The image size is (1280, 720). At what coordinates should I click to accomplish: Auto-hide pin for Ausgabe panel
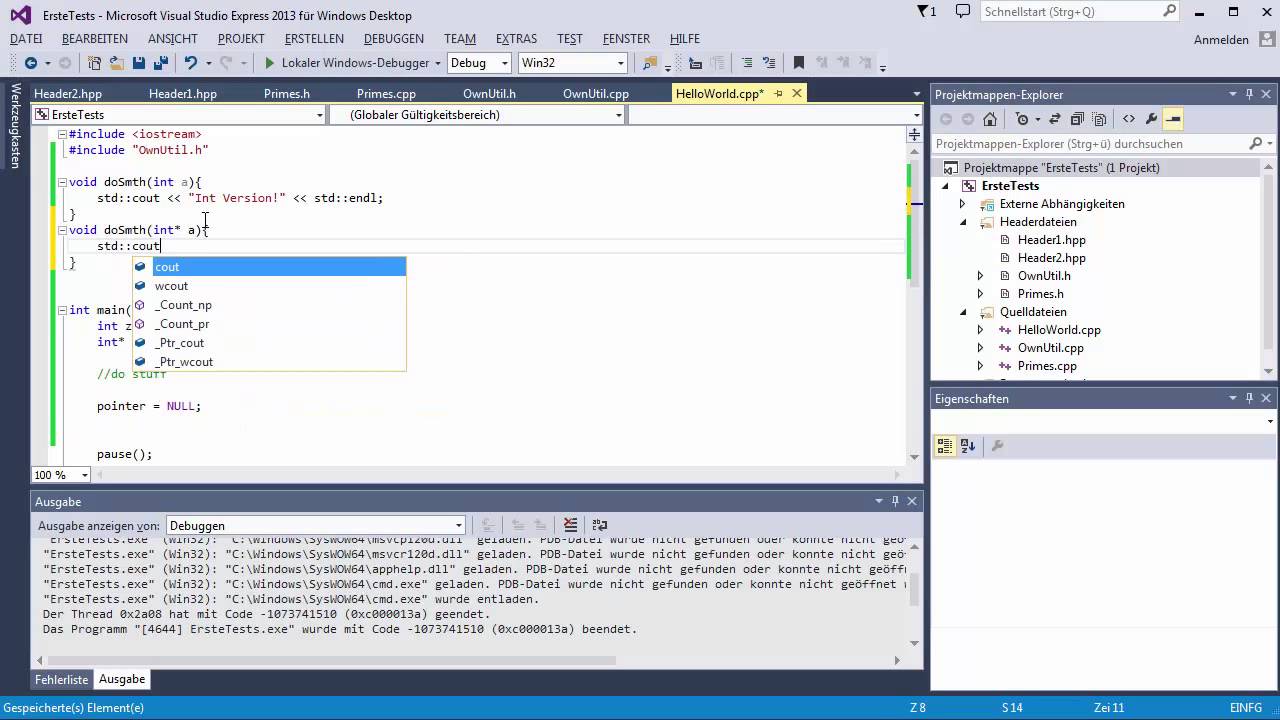click(895, 501)
